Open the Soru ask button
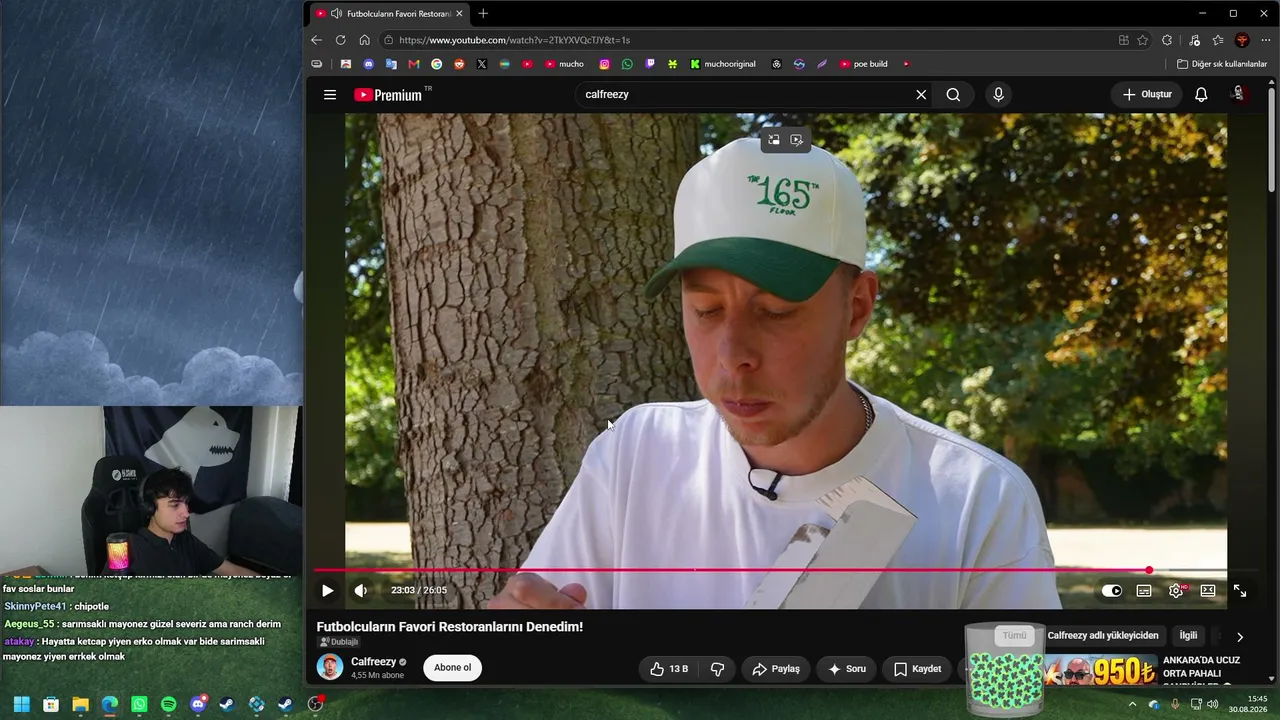This screenshot has width=1280, height=720. pos(846,669)
